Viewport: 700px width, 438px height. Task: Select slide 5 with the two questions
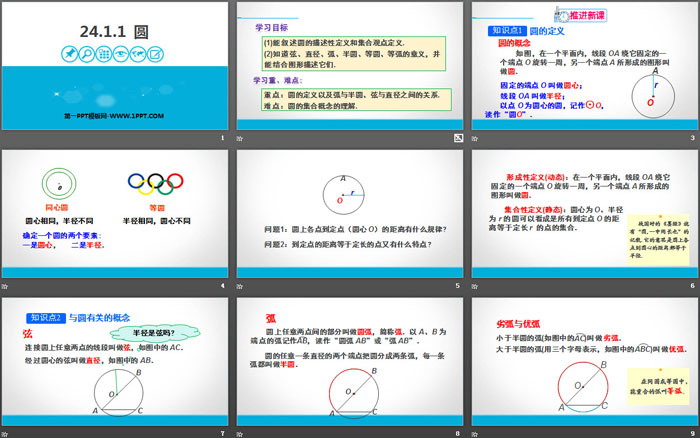pos(349,215)
